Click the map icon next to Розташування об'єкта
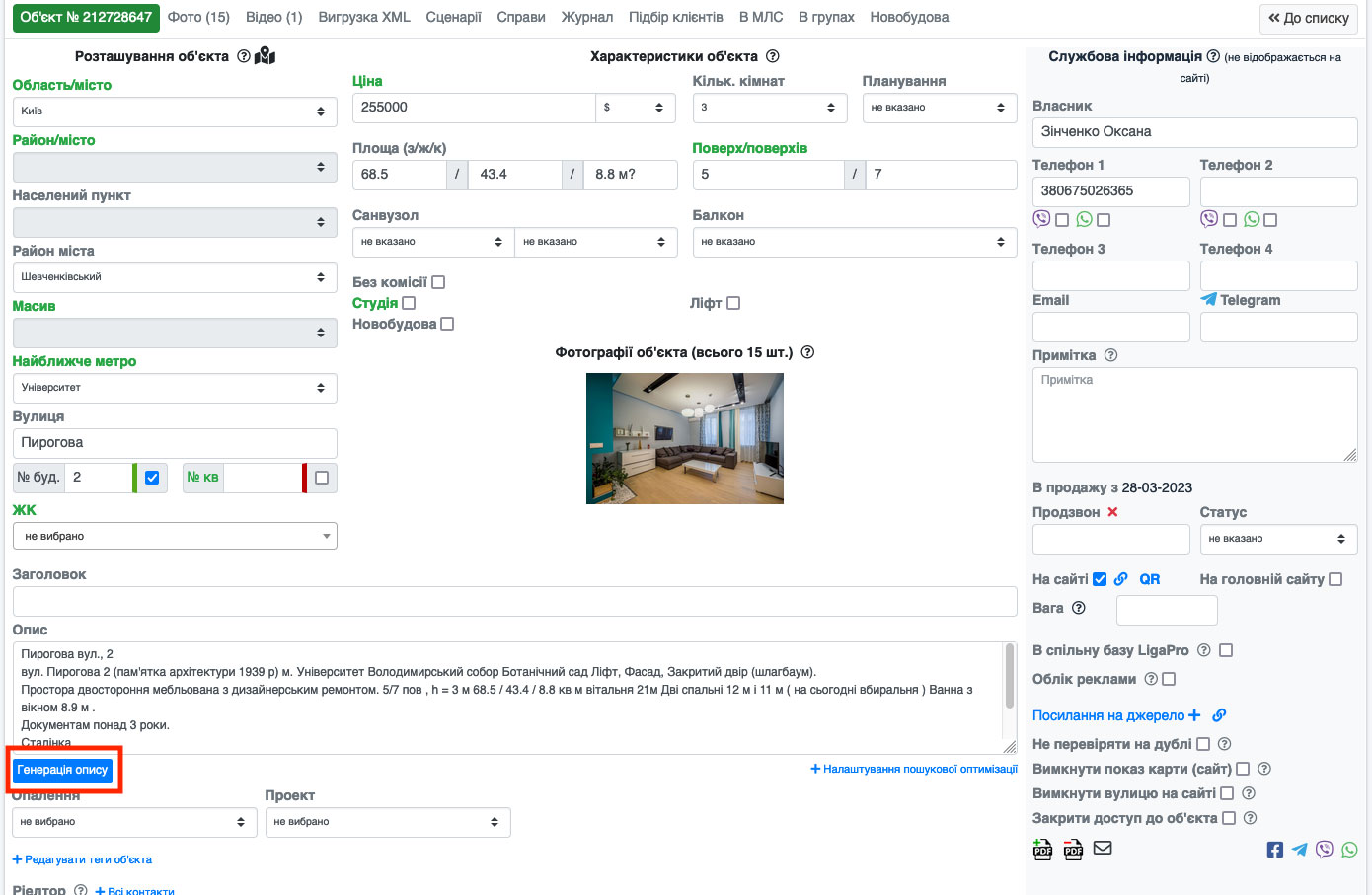Screen dimensions: 1372x895 [265, 56]
